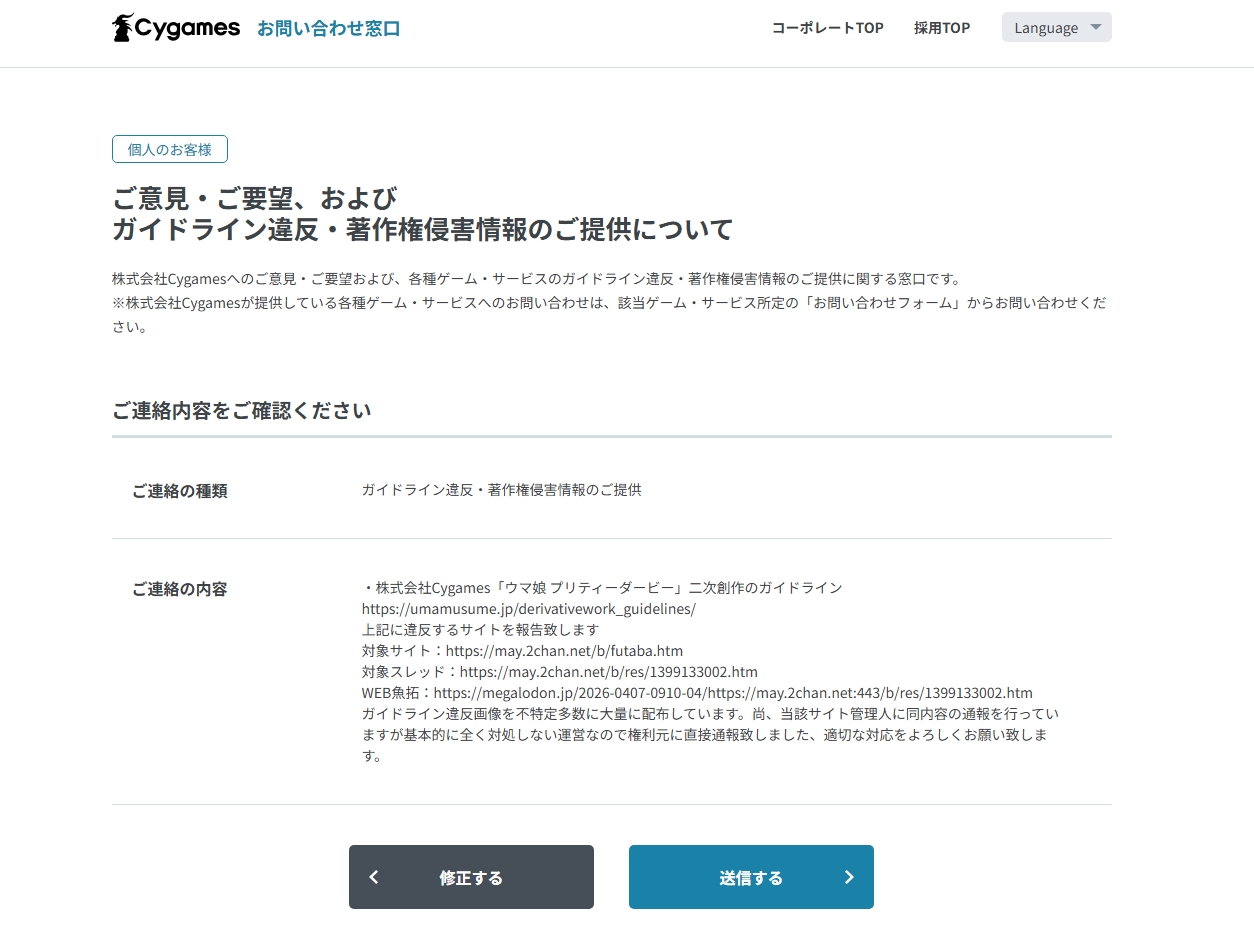Image resolution: width=1254 pixels, height=930 pixels.
Task: Click the ご連絡内容をご確認ください section heading
Action: (x=242, y=410)
